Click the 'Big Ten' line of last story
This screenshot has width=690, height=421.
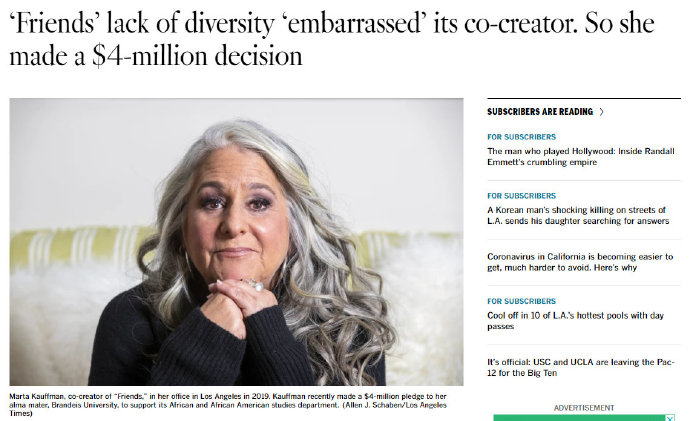pos(522,373)
